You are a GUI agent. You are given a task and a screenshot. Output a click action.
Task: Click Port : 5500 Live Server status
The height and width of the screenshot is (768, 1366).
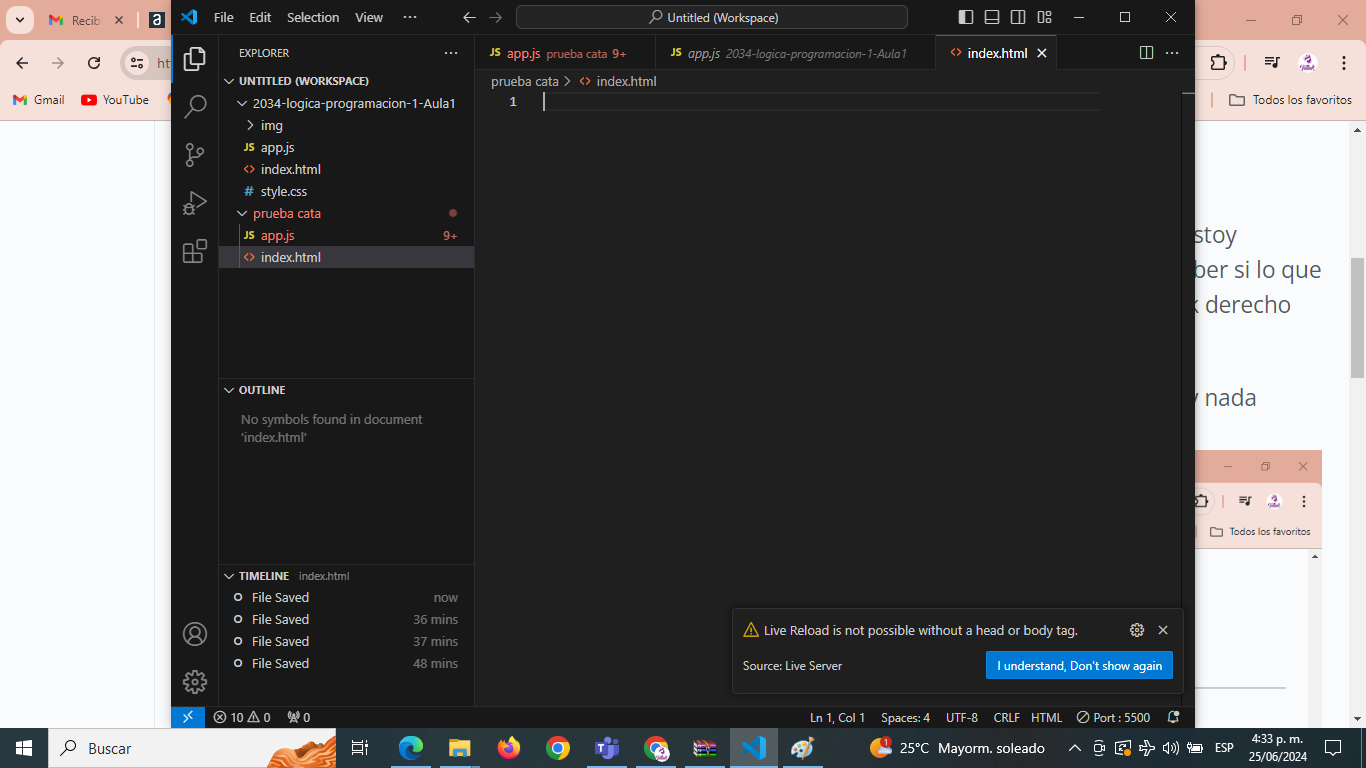[x=1113, y=717]
